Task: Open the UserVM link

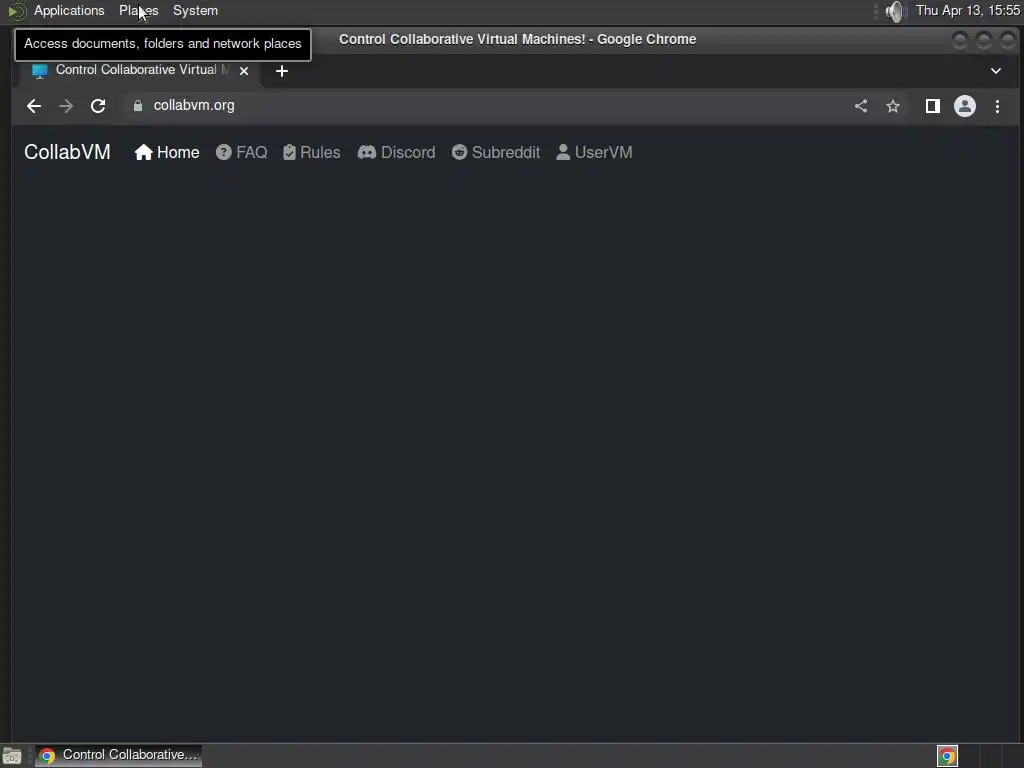Action: coord(594,152)
